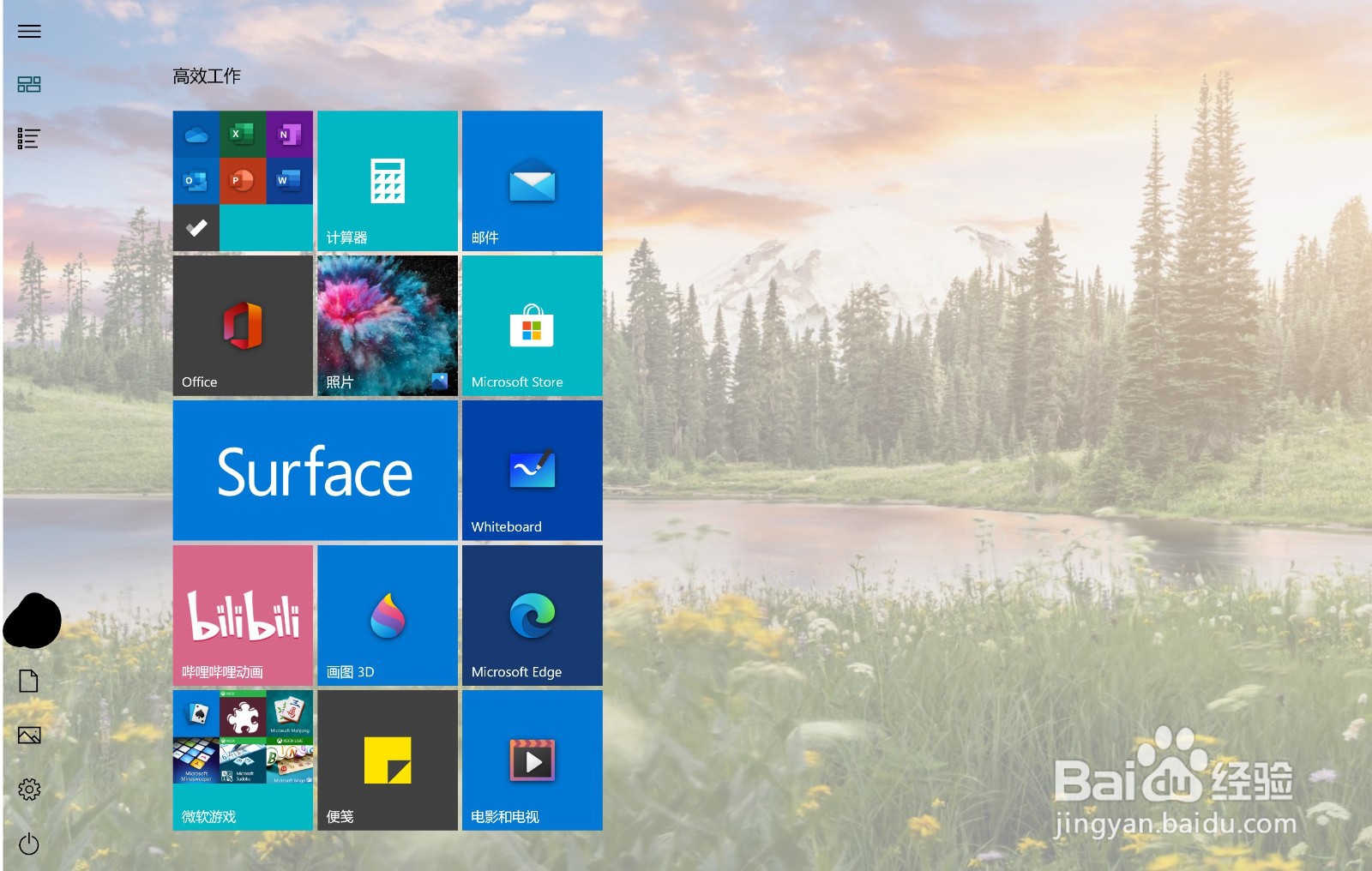The height and width of the screenshot is (871, 1372).
Task: Click the 高效工作 group heading
Action: pyautogui.click(x=207, y=76)
